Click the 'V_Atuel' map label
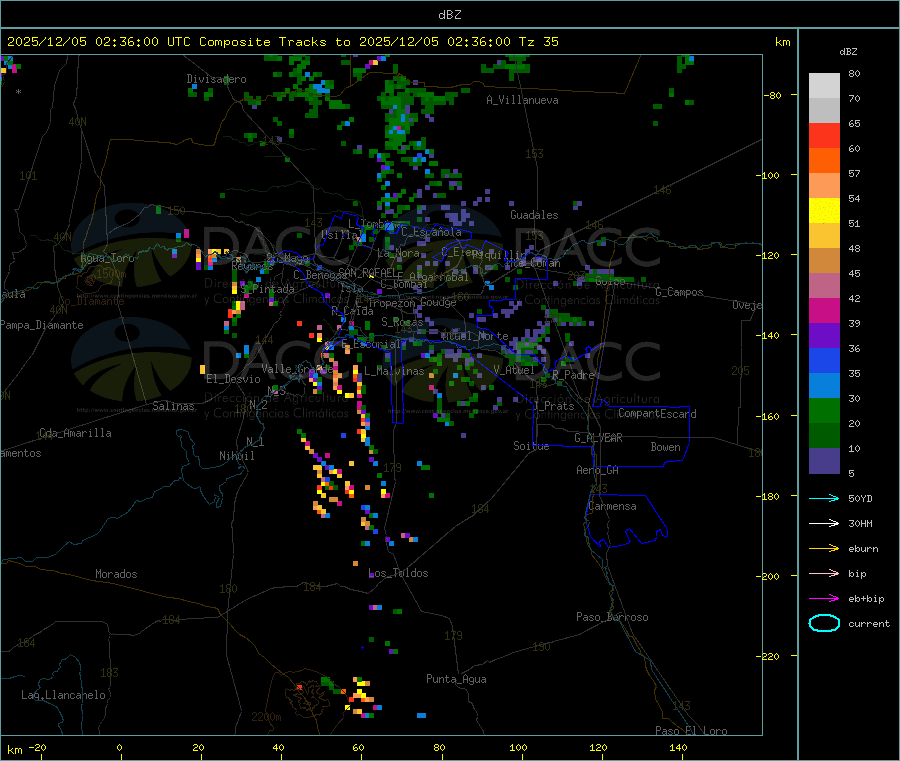The width and height of the screenshot is (900, 761). tap(514, 370)
